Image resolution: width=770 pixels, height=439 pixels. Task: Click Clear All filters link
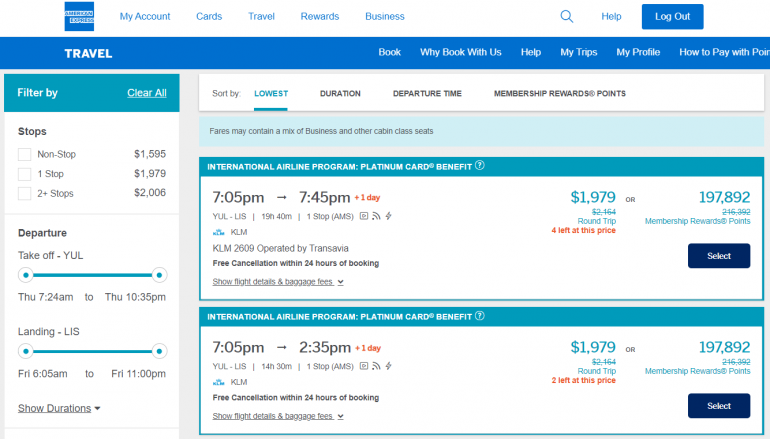[146, 93]
